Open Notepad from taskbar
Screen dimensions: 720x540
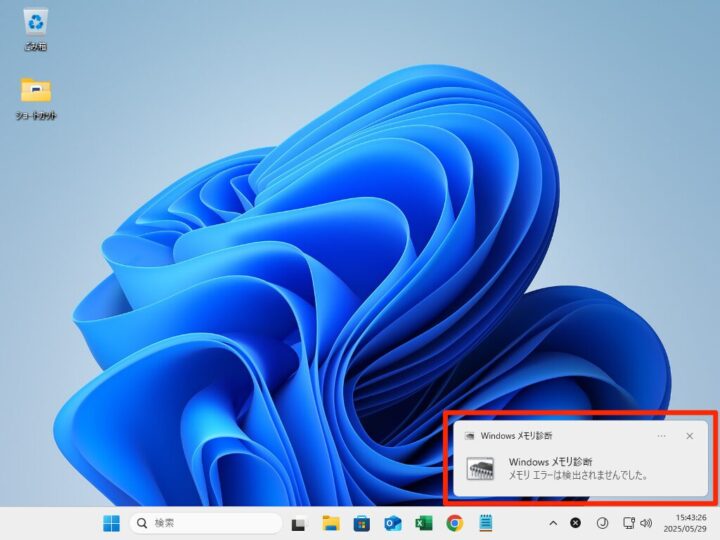(486, 523)
